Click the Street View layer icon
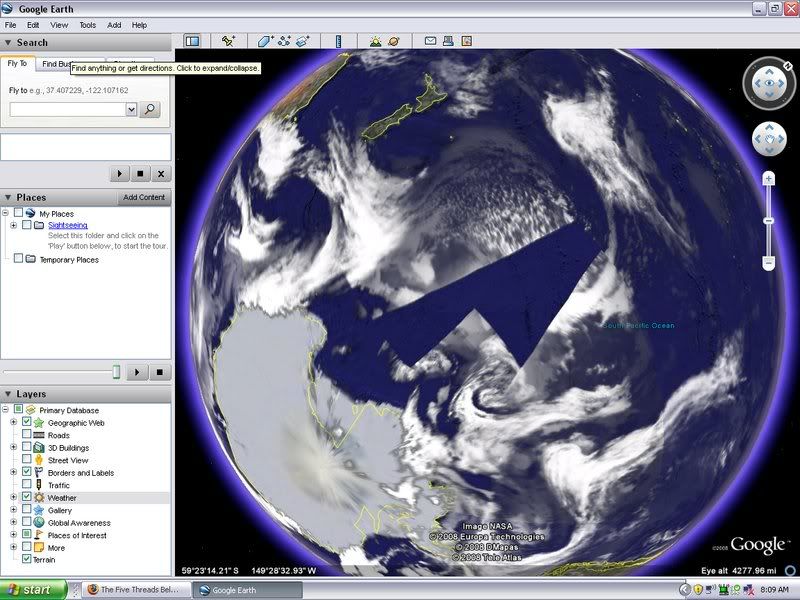800x600 pixels. pos(39,460)
